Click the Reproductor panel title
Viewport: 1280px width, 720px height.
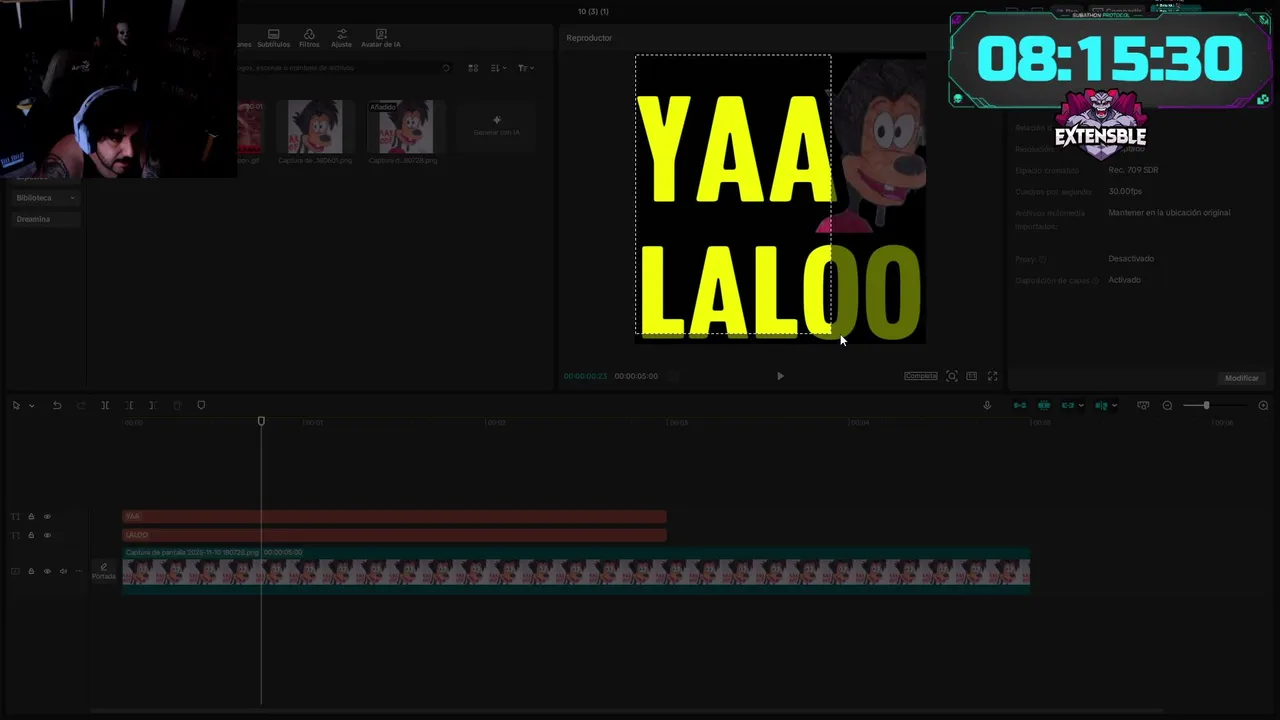click(x=589, y=38)
